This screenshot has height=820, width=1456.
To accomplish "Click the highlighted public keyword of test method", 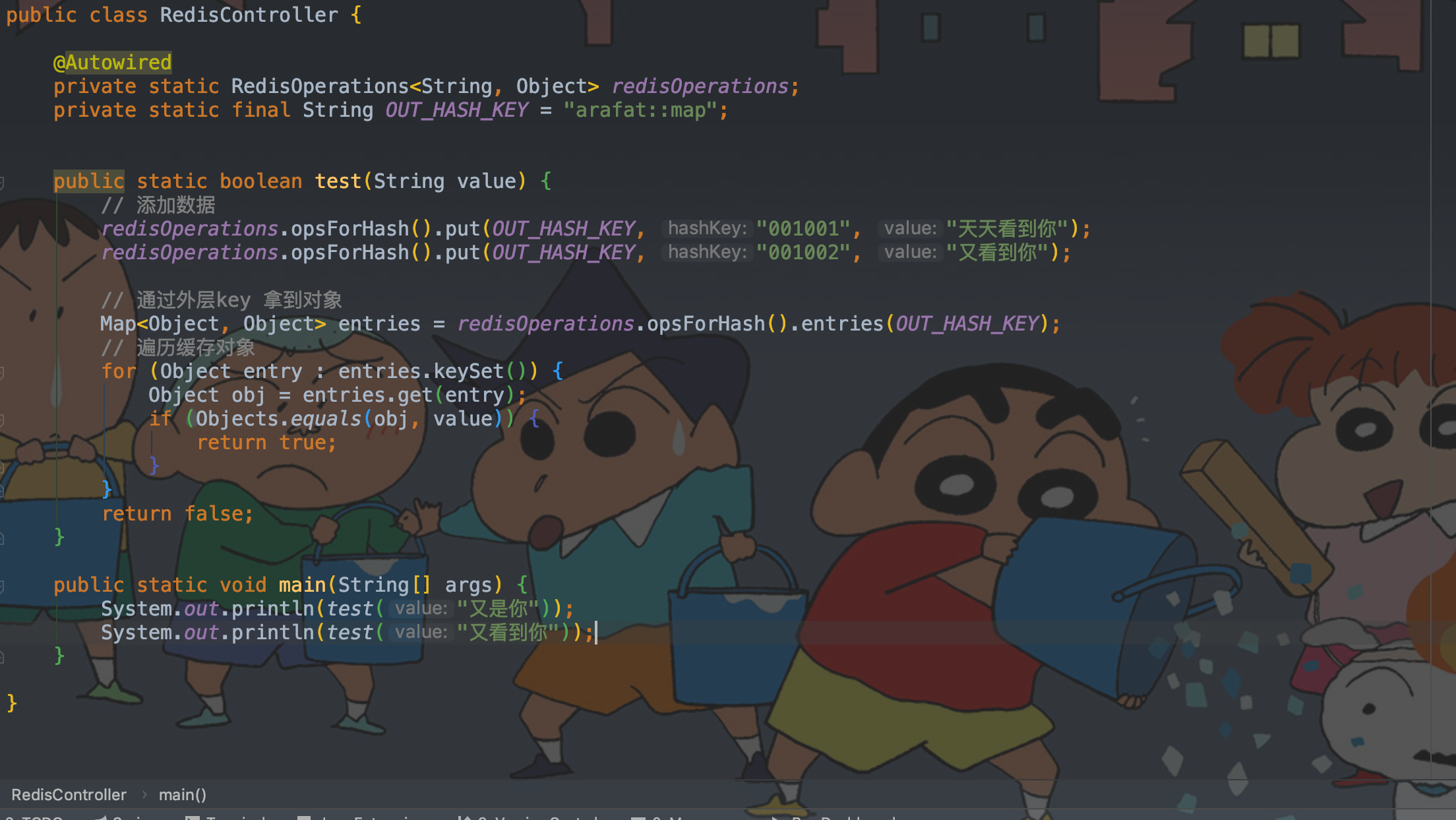I will point(88,181).
